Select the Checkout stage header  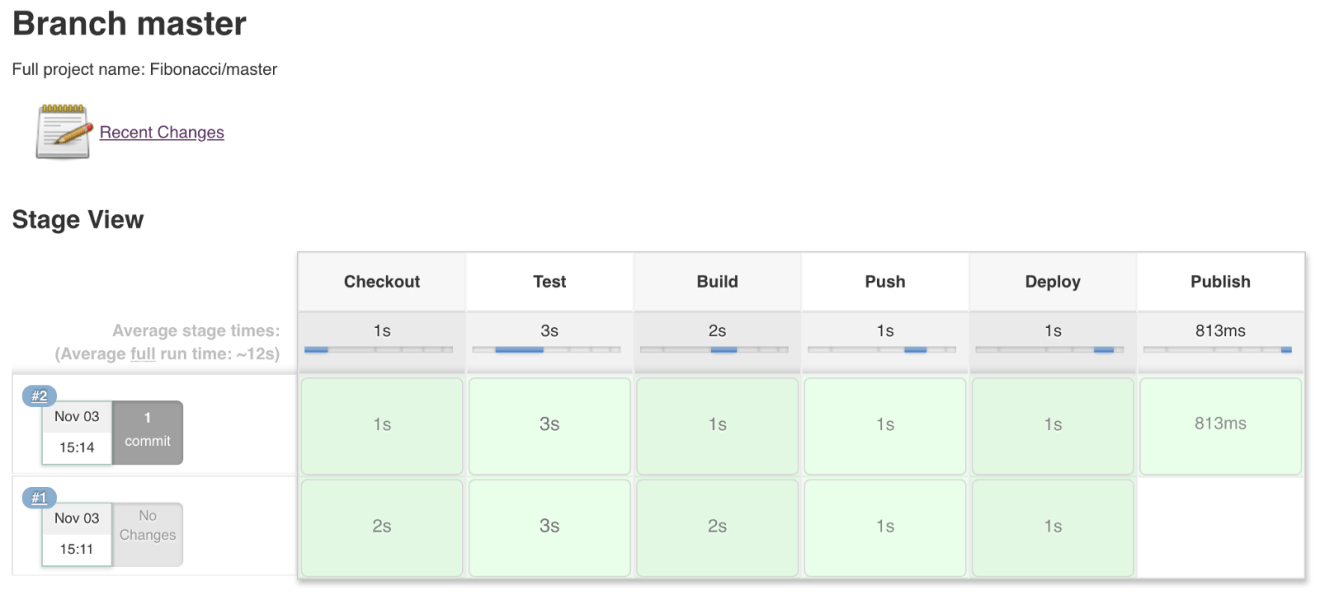(382, 282)
